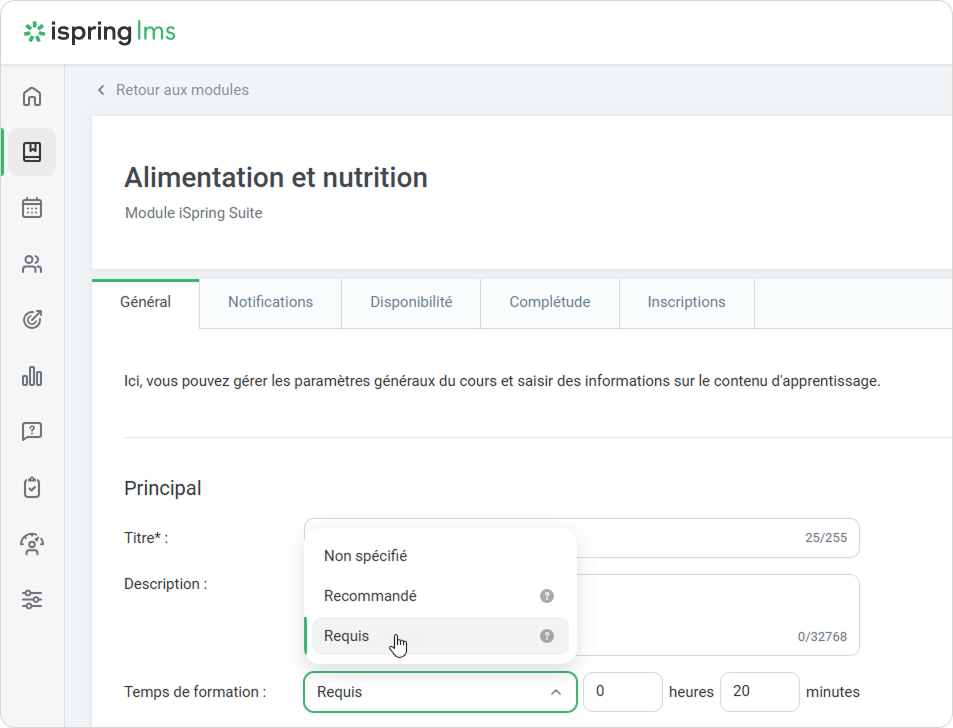This screenshot has width=953, height=728.
Task: Open the home icon in sidebar
Action: [32, 97]
